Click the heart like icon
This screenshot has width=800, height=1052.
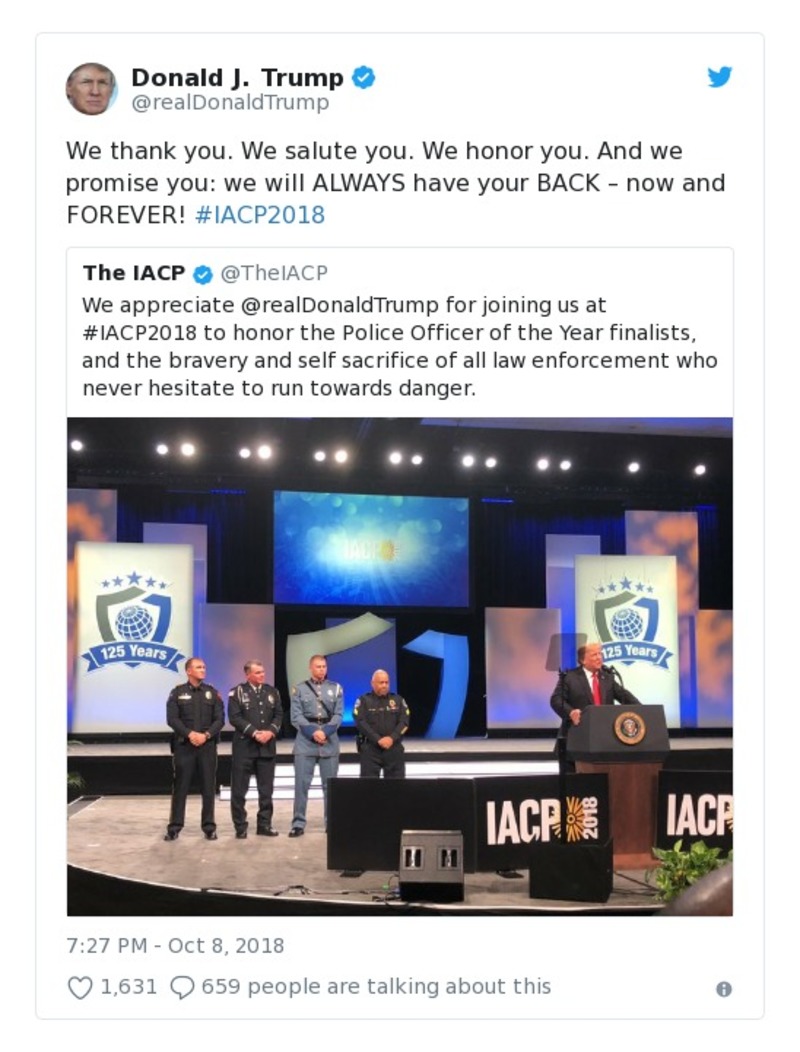coord(79,987)
